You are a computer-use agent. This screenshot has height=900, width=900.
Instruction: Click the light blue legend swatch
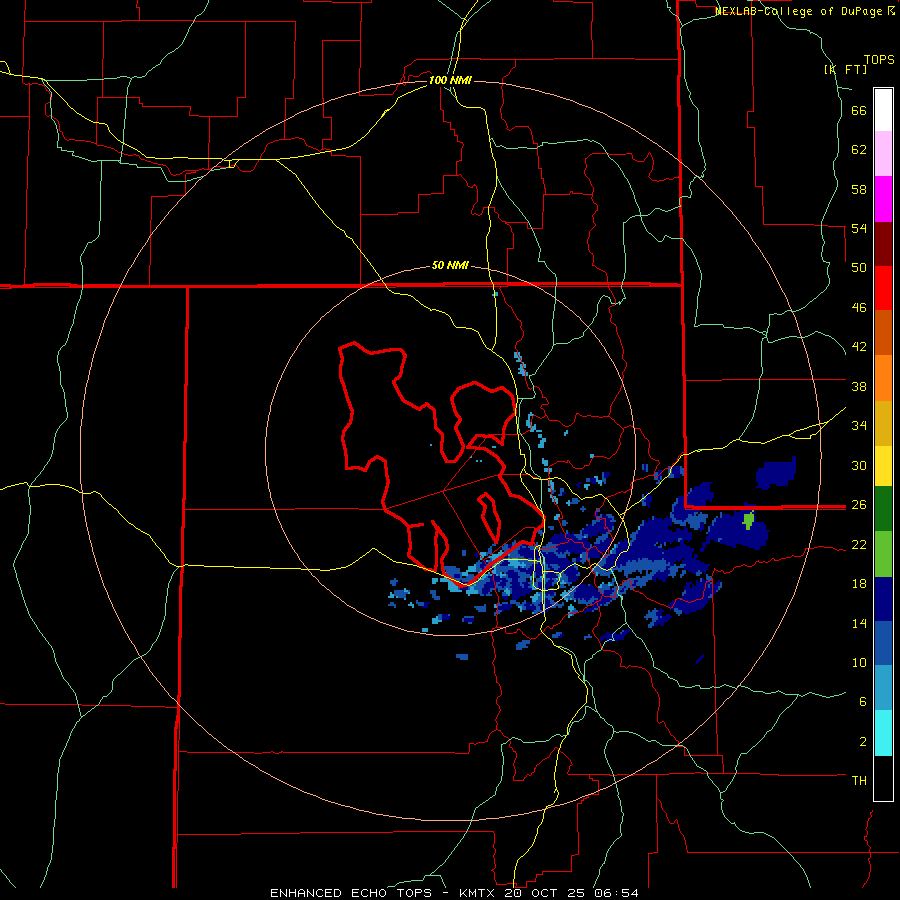coord(883,688)
